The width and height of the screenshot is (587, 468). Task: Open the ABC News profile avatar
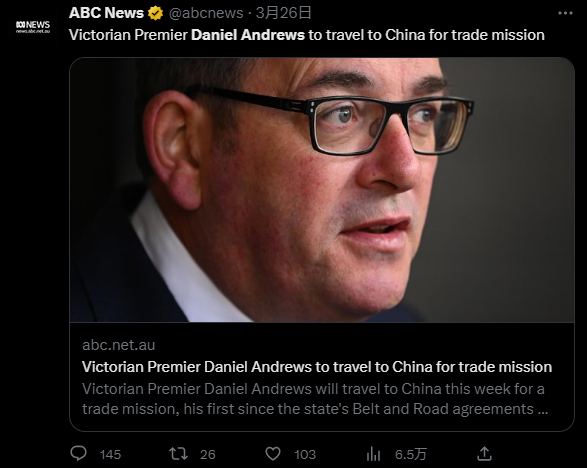point(33,27)
